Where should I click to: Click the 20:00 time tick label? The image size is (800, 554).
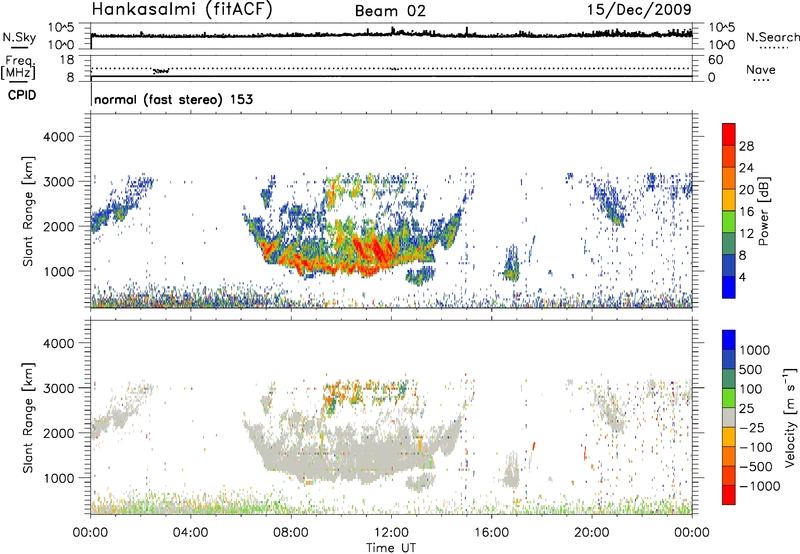pyautogui.click(x=591, y=533)
